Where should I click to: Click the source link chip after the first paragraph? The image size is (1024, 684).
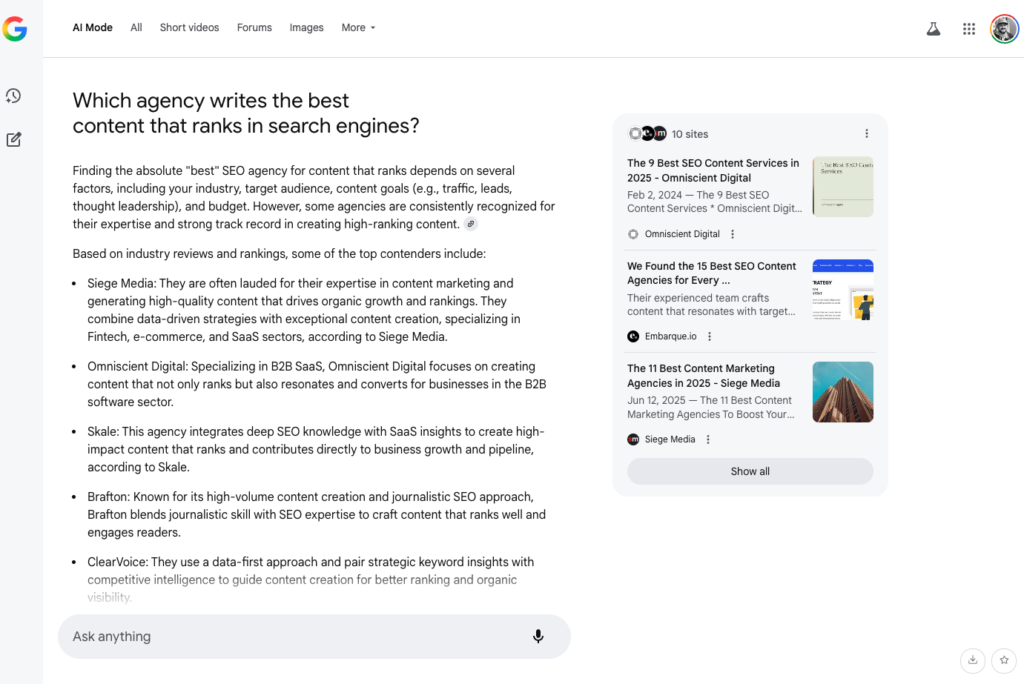coord(470,224)
